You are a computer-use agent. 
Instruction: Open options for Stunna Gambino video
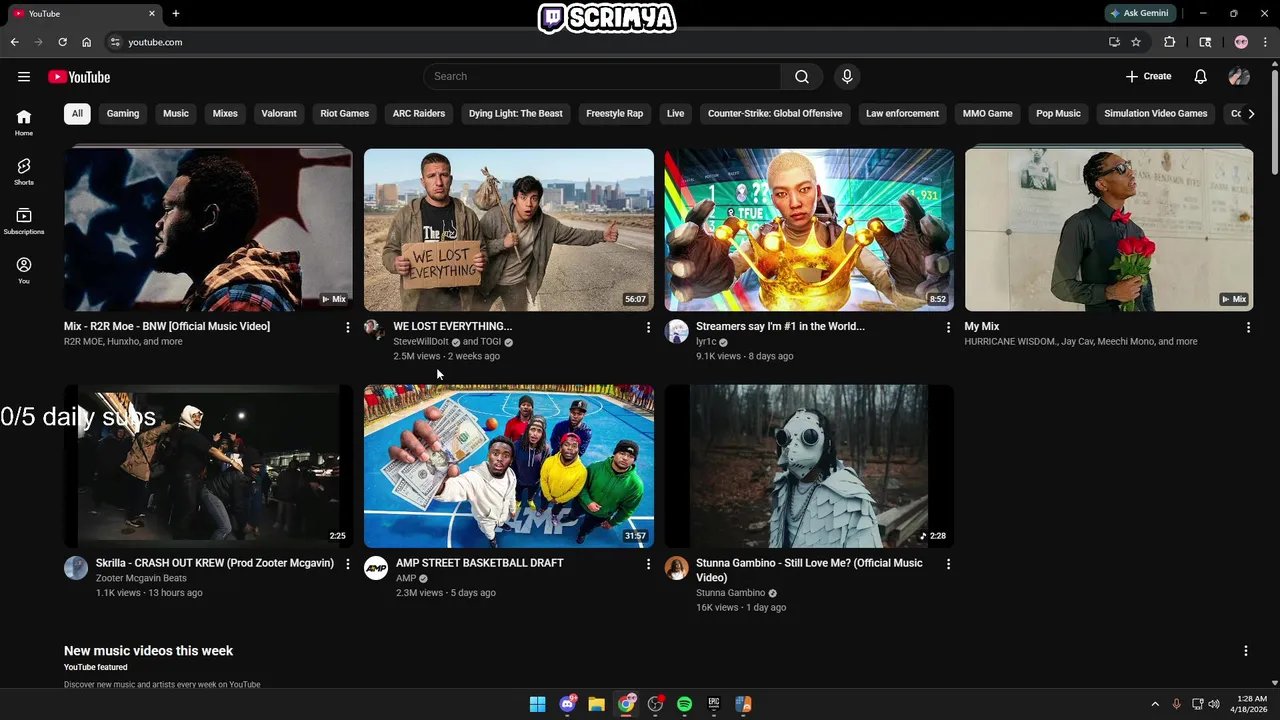948,564
